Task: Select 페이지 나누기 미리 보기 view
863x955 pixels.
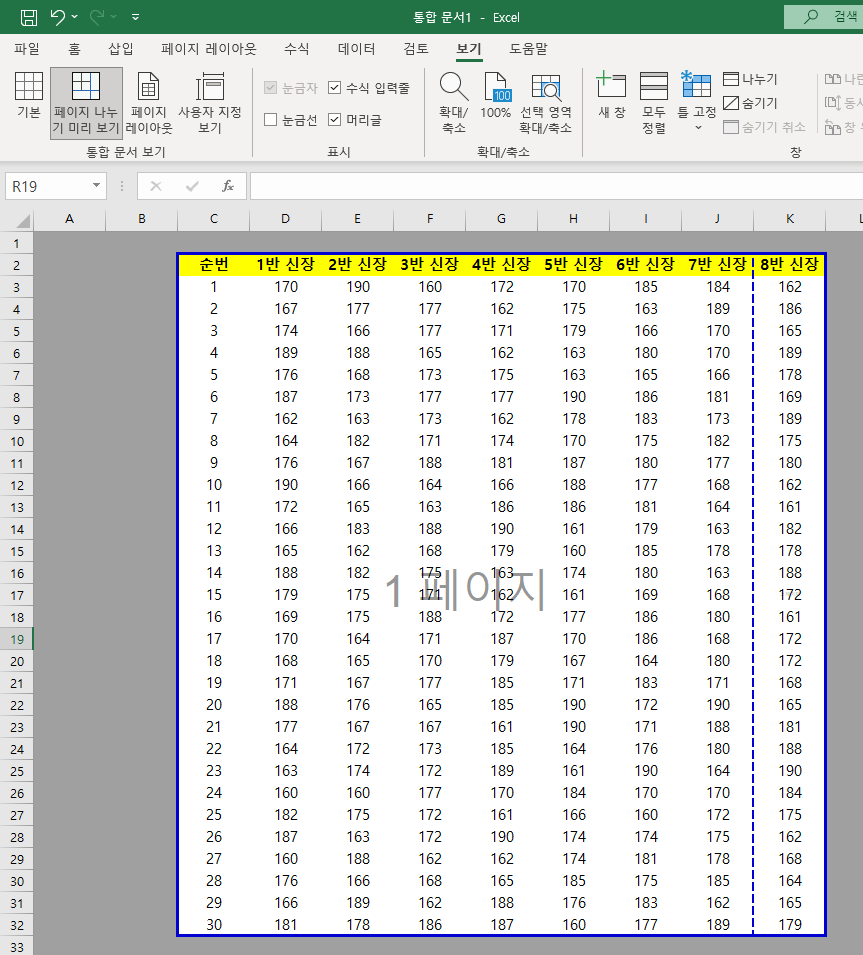Action: point(86,103)
